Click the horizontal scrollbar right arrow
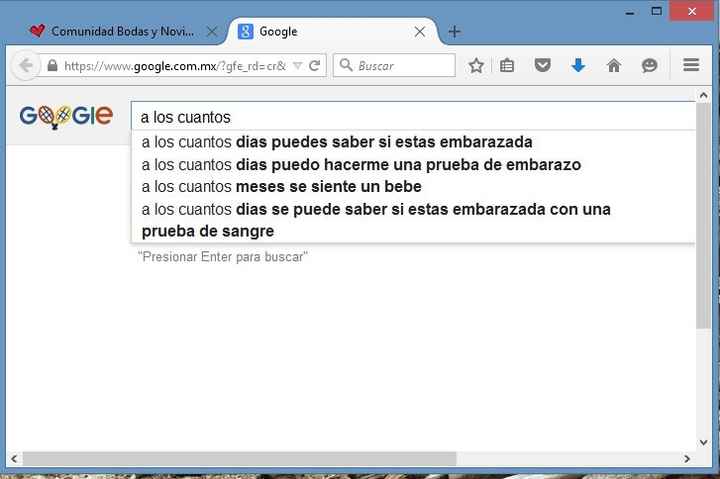 click(687, 459)
